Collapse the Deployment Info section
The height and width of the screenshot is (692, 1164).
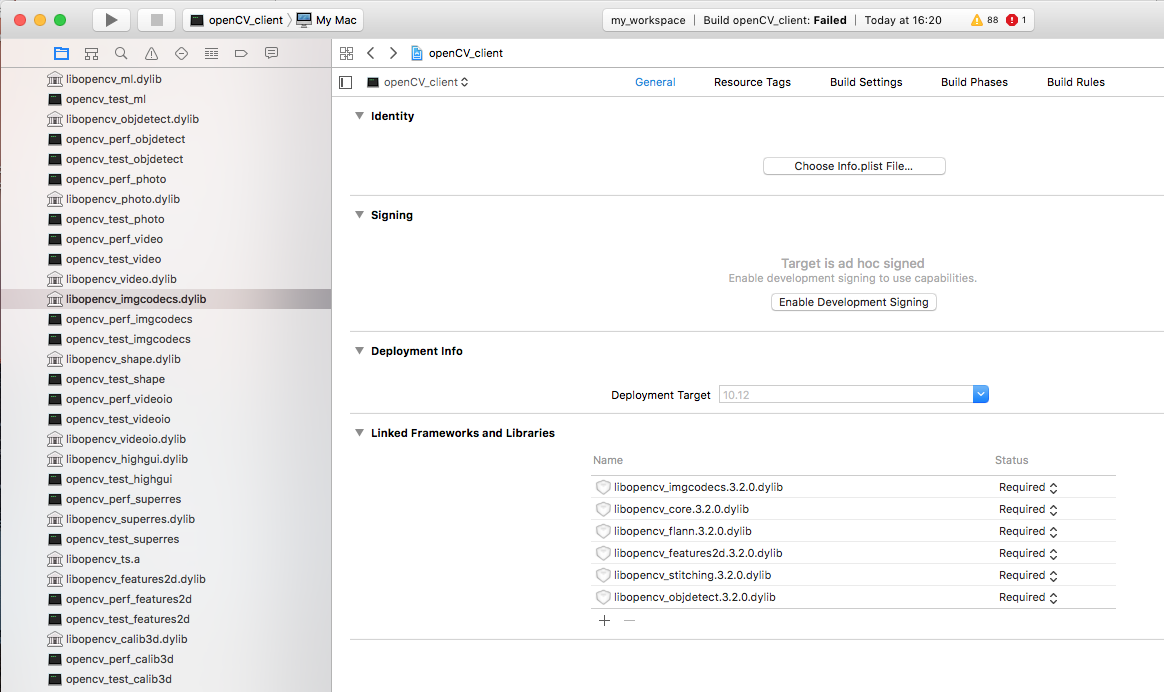359,350
